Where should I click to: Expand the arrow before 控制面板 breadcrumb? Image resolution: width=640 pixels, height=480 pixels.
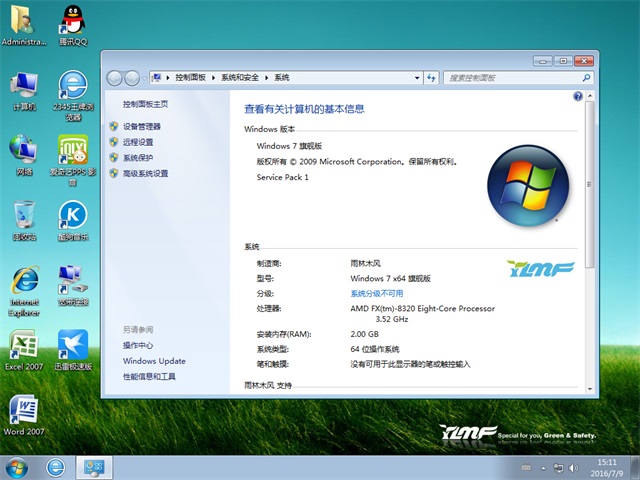[x=167, y=78]
